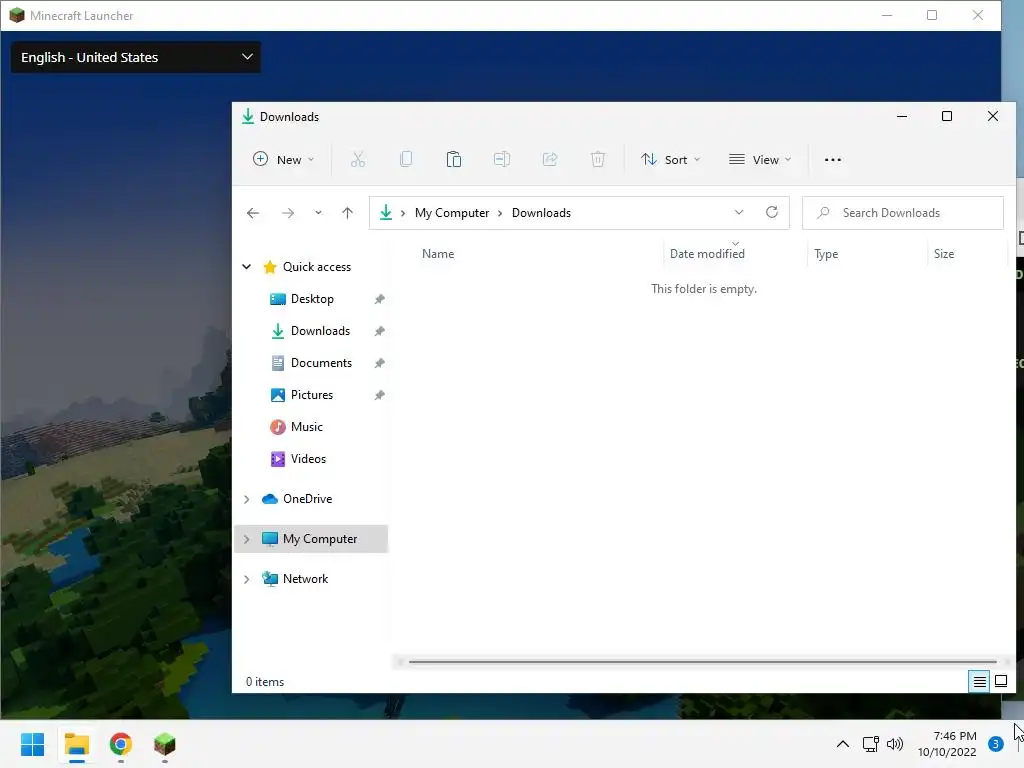Viewport: 1024px width, 768px height.
Task: Switch to details view icon in status bar
Action: pyautogui.click(x=980, y=682)
